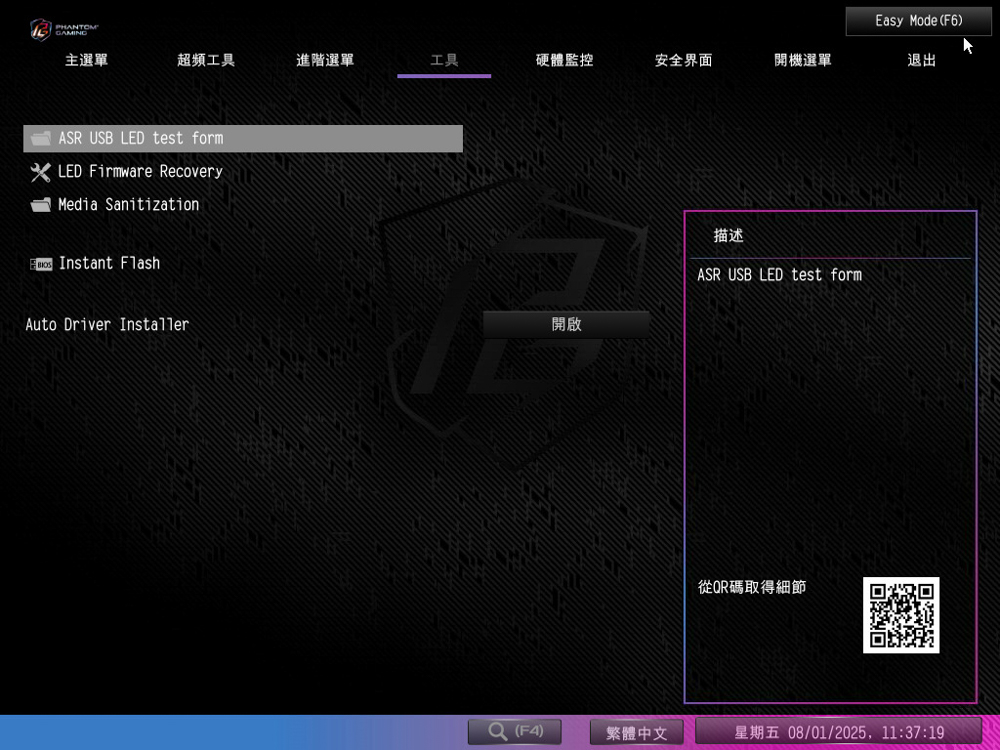Click the Phantom Gaming logo icon
The image size is (1000, 750).
point(41,30)
